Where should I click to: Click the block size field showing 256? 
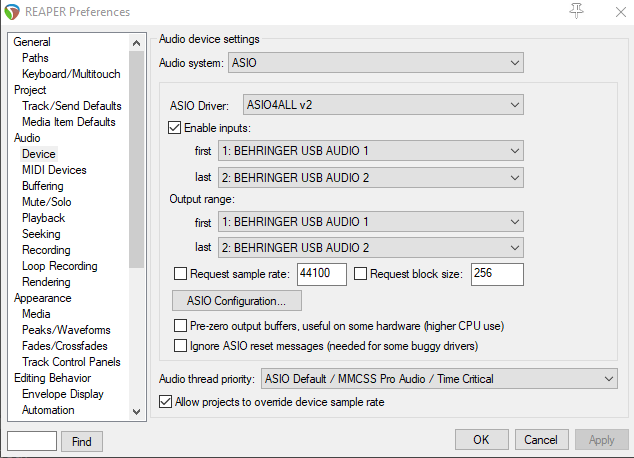(x=497, y=274)
